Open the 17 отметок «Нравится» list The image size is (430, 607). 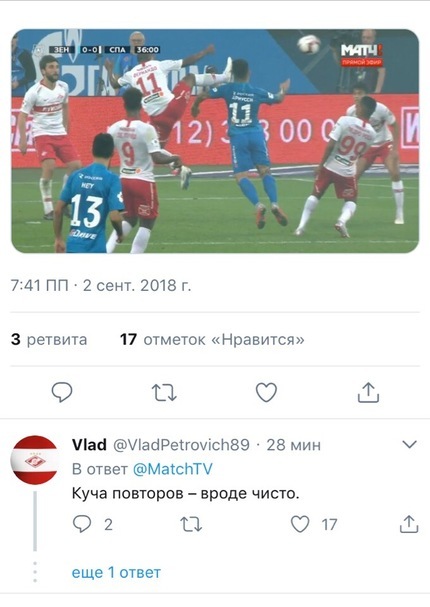212,340
